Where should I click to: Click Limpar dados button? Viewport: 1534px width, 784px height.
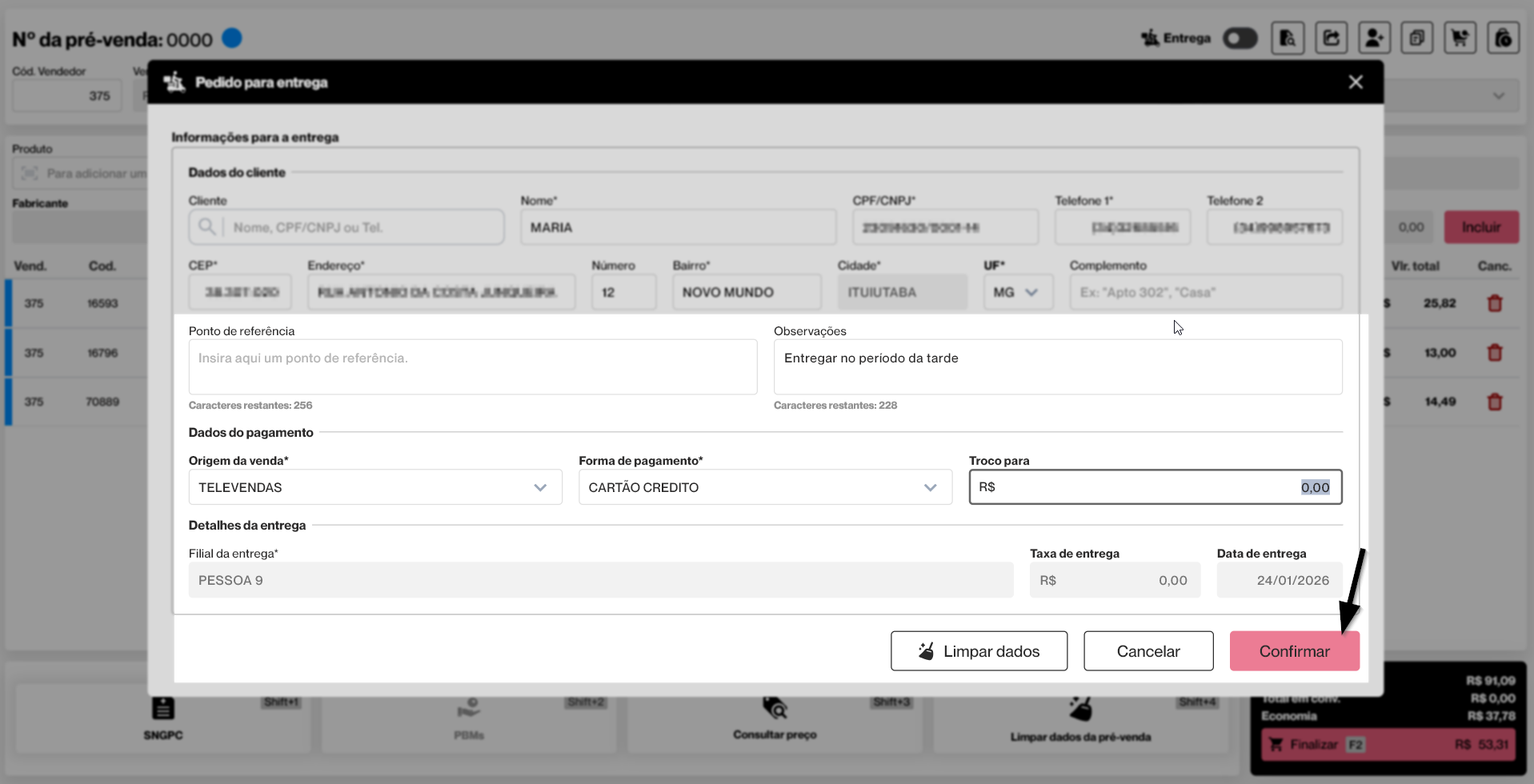(978, 651)
